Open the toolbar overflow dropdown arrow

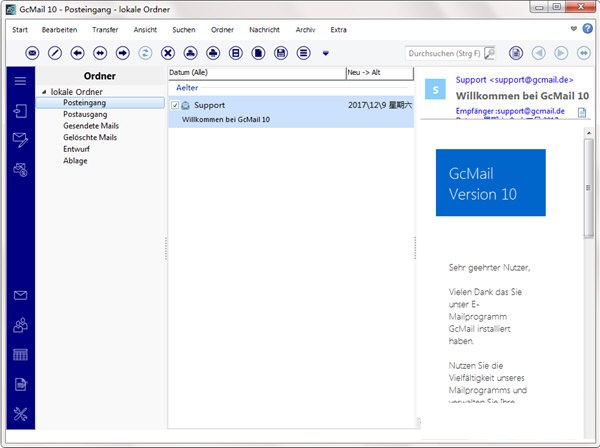point(326,53)
